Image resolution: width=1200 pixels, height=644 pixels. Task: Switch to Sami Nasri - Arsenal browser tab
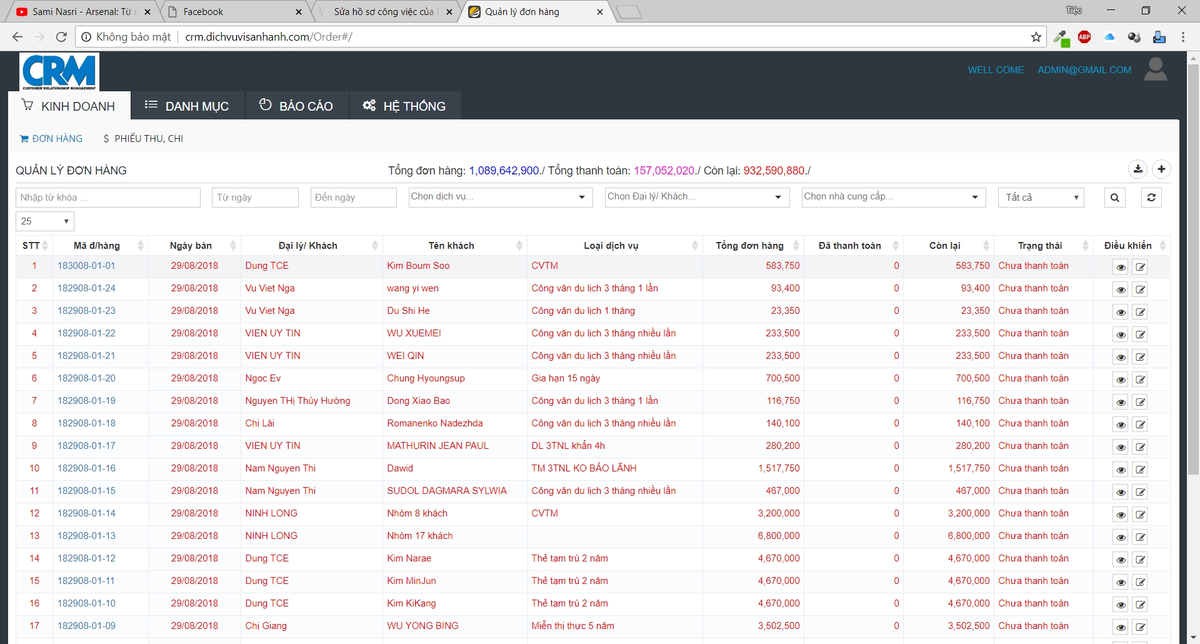[84, 12]
